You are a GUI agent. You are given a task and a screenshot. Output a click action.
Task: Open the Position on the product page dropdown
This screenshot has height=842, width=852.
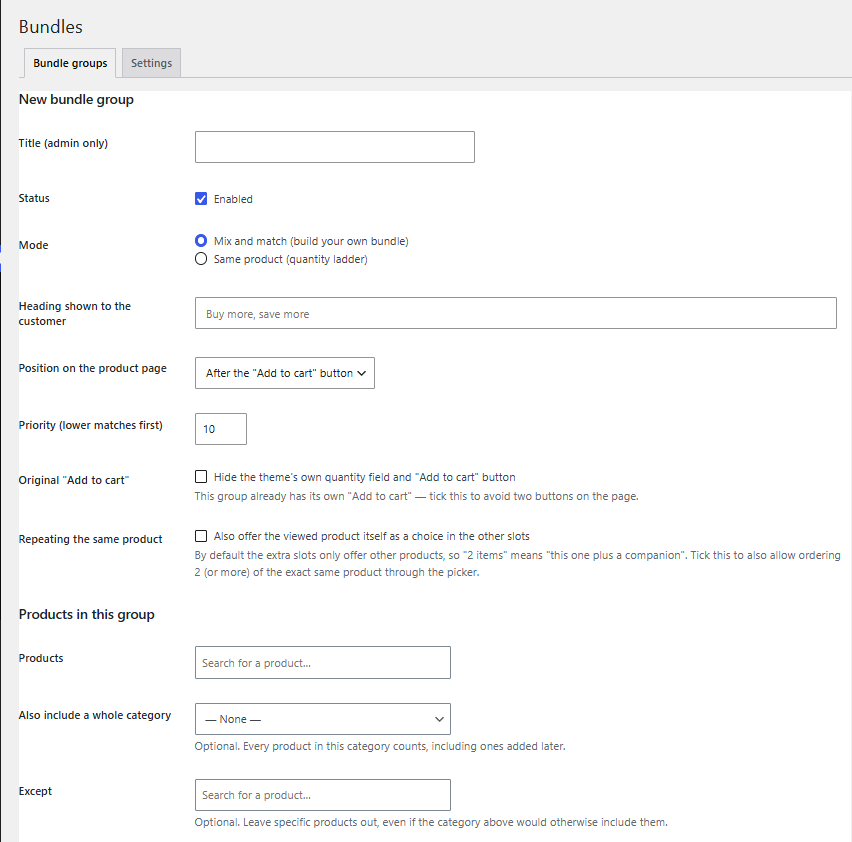285,373
